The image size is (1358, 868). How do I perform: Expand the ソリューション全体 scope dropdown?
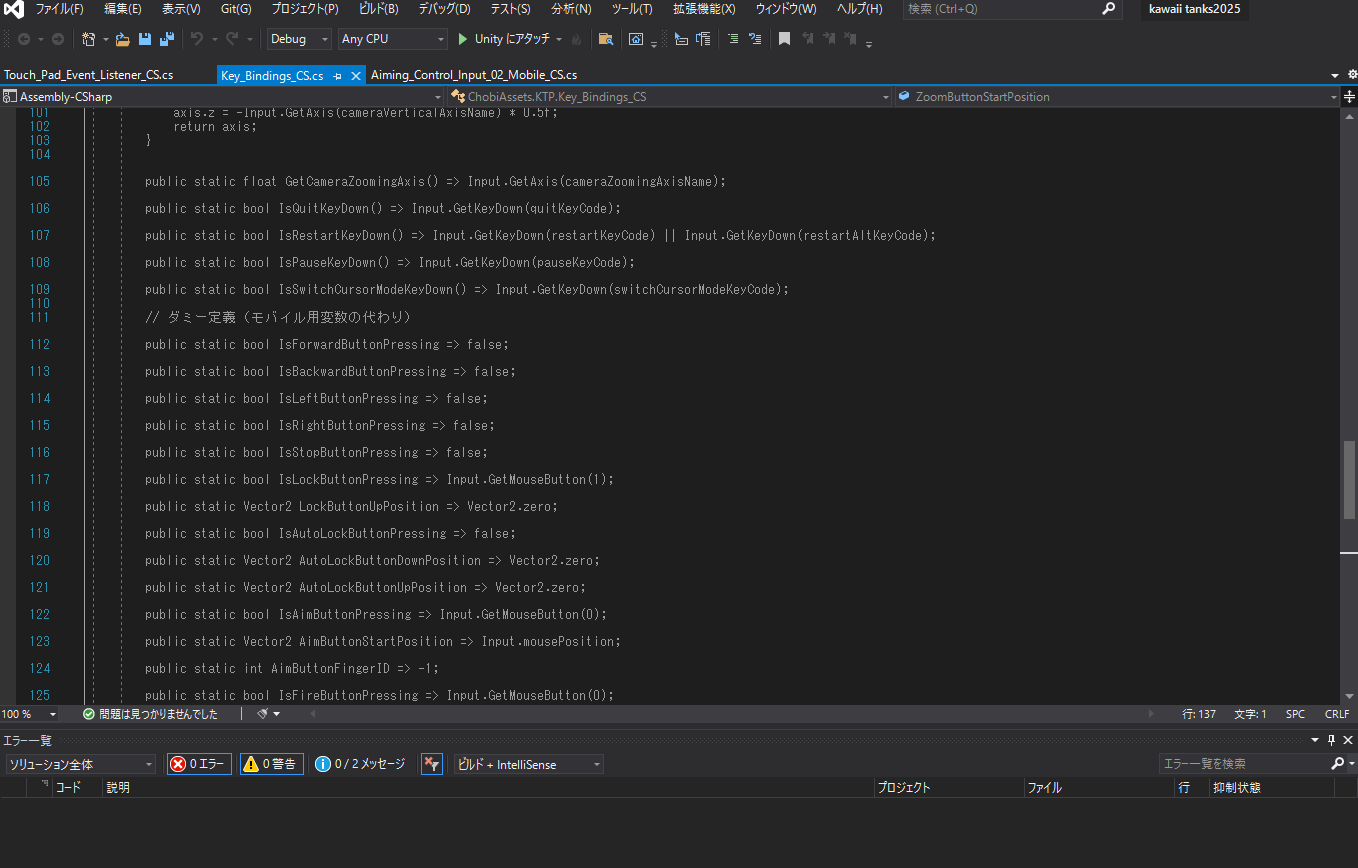pos(80,764)
